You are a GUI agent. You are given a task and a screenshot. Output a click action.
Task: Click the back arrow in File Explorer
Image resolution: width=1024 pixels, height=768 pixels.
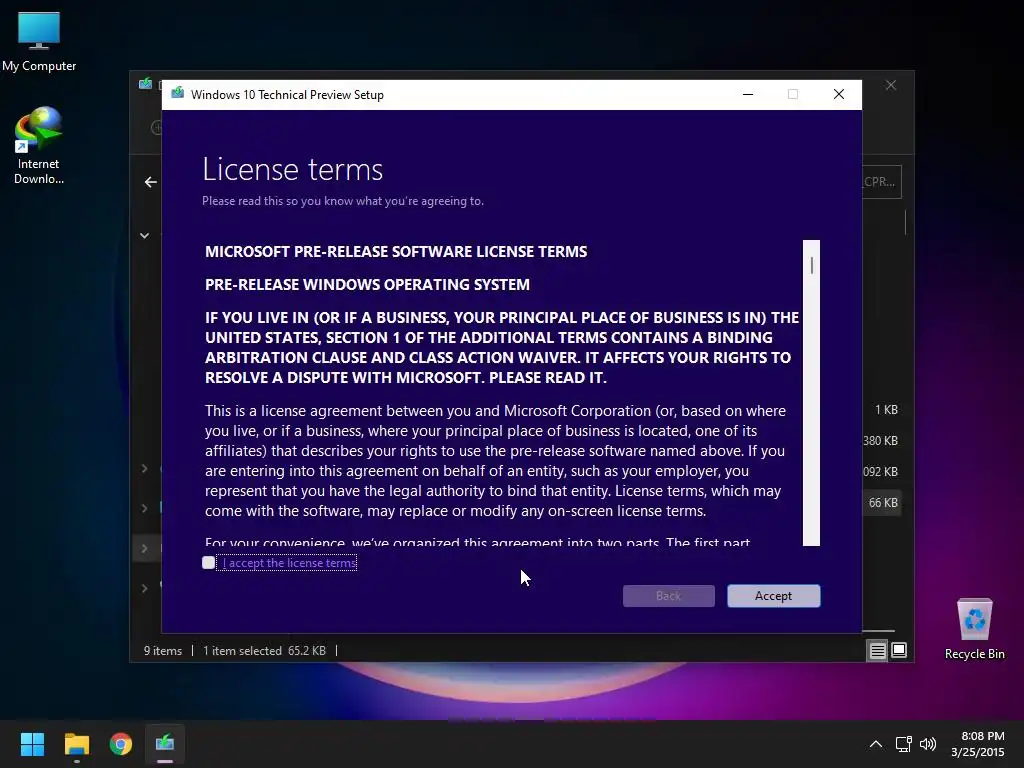tap(151, 182)
